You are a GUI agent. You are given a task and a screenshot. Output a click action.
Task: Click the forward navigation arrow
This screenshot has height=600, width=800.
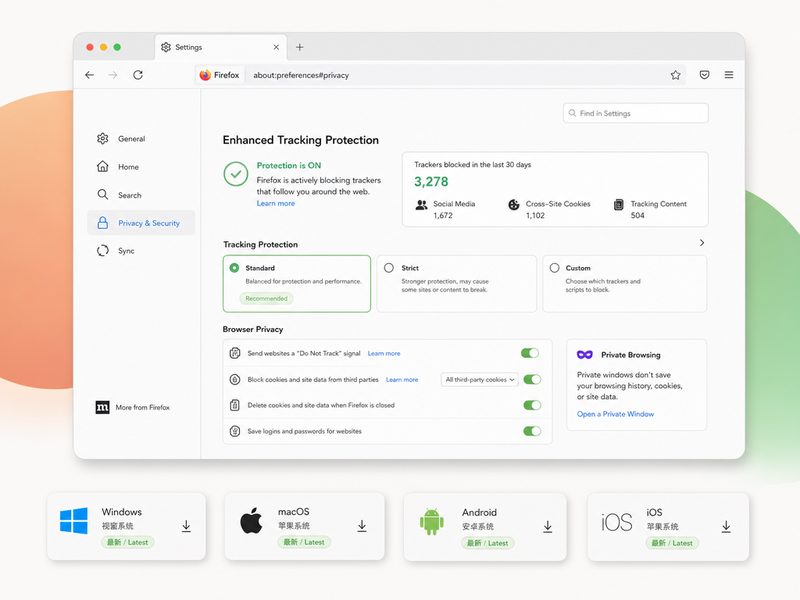113,75
